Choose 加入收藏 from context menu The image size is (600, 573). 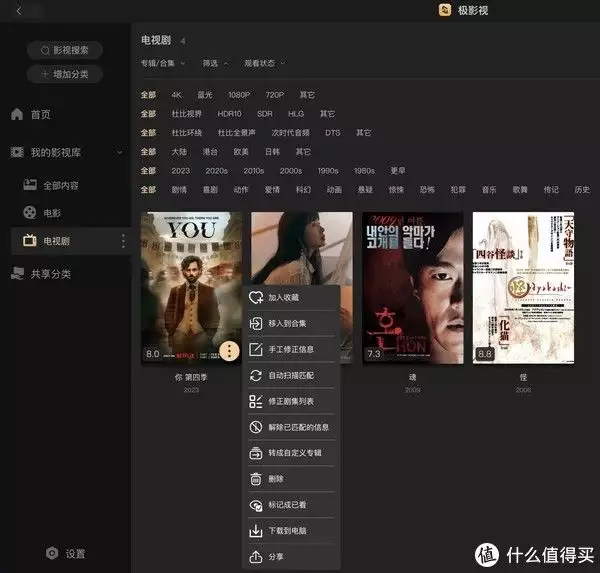click(x=292, y=297)
